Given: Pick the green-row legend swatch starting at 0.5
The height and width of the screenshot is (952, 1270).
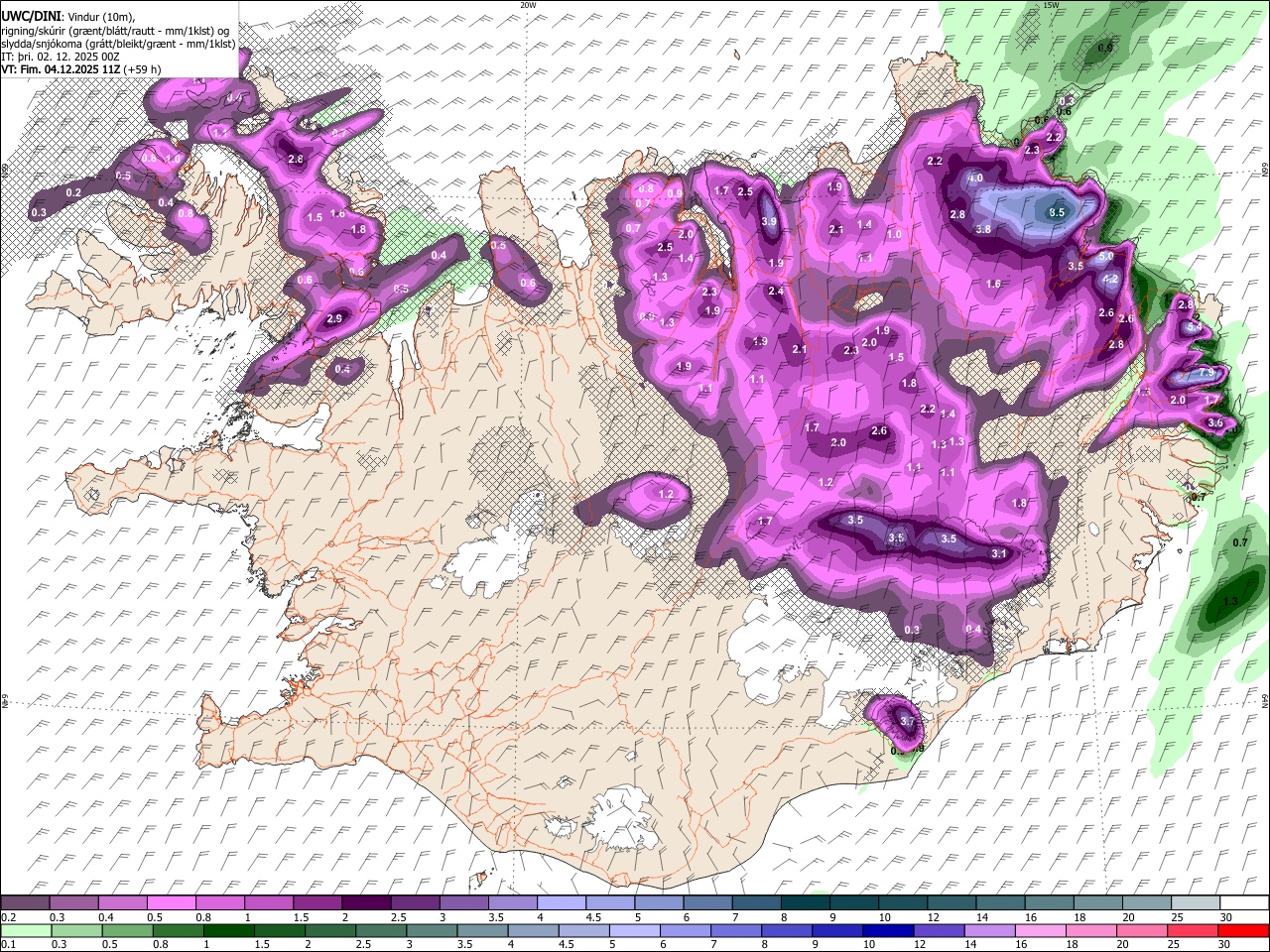Looking at the screenshot, I should (126, 931).
